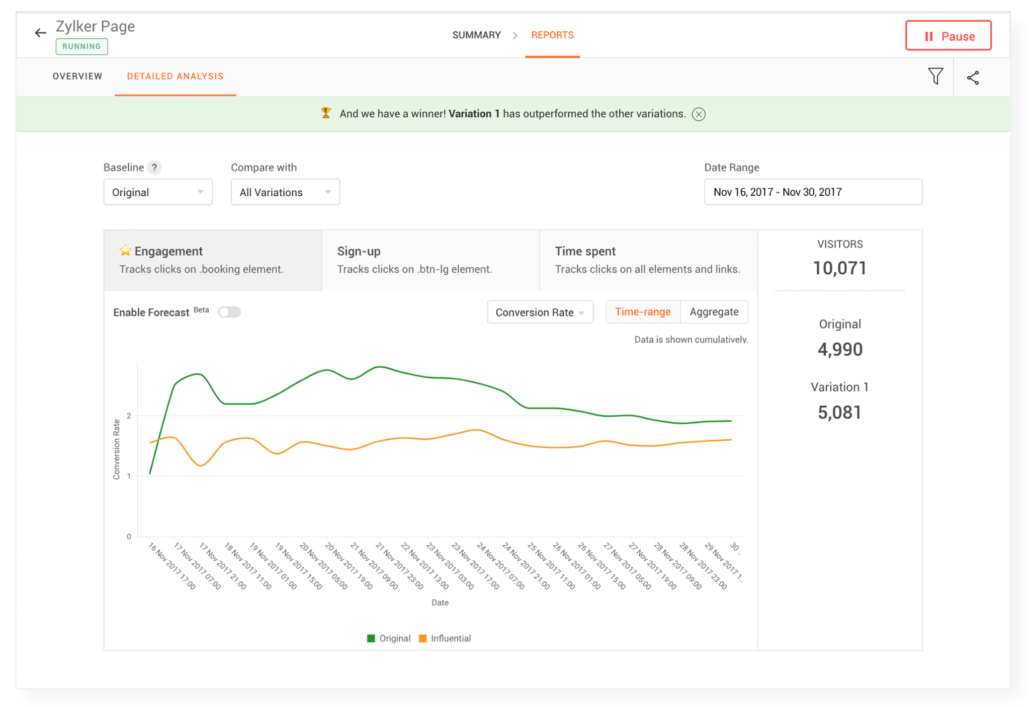Click the filter icon in the toolbar

pos(935,76)
